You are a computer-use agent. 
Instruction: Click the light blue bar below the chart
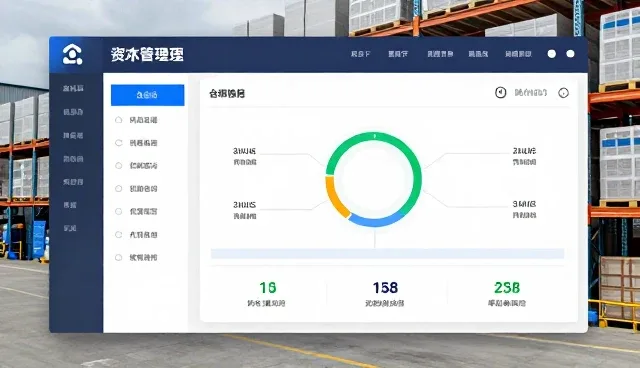387,253
